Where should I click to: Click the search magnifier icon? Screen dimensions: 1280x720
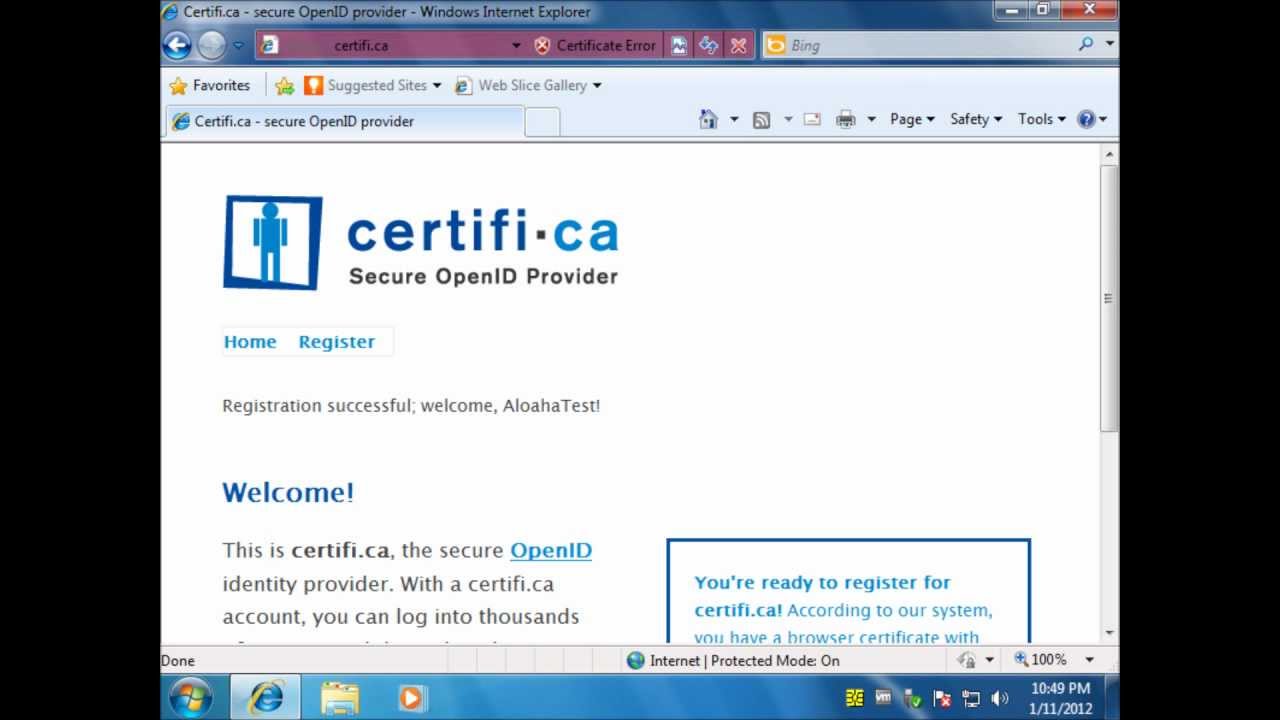[1086, 45]
